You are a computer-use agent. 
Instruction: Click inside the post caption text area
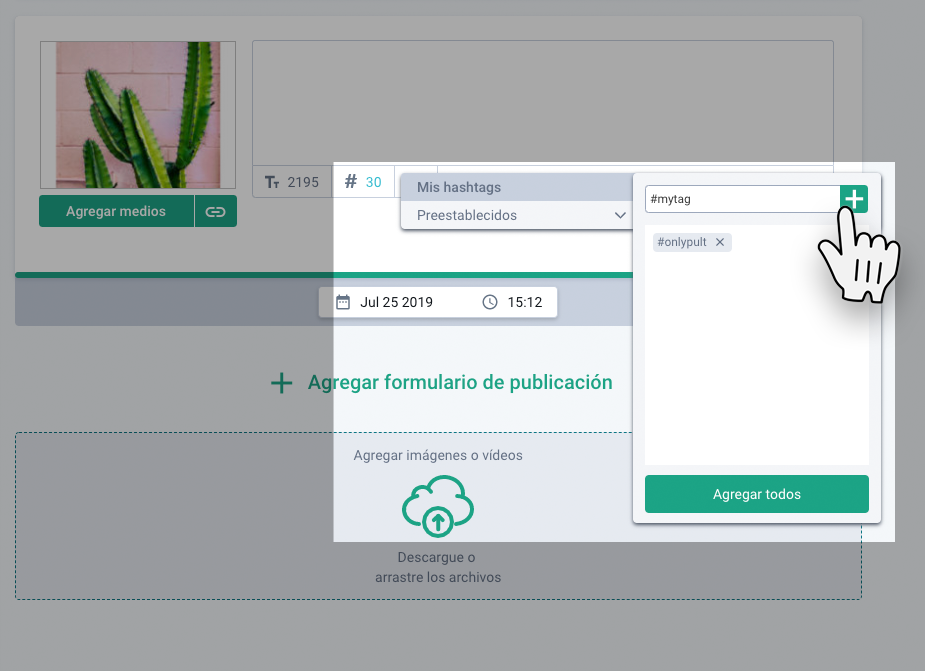pyautogui.click(x=542, y=100)
